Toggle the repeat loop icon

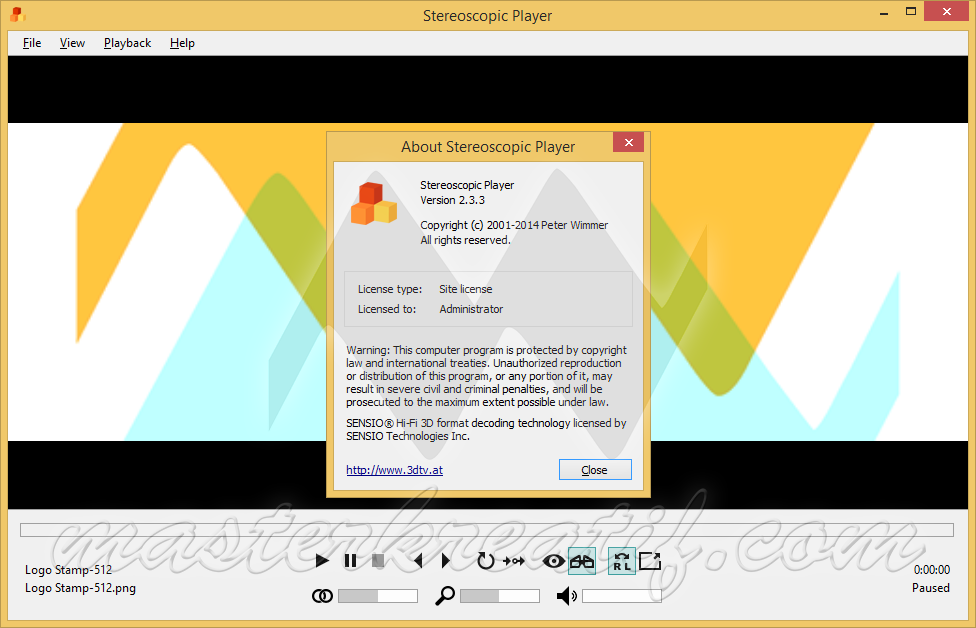[486, 561]
